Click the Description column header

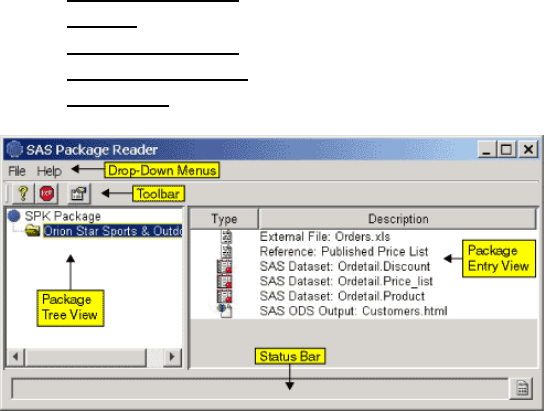click(398, 219)
